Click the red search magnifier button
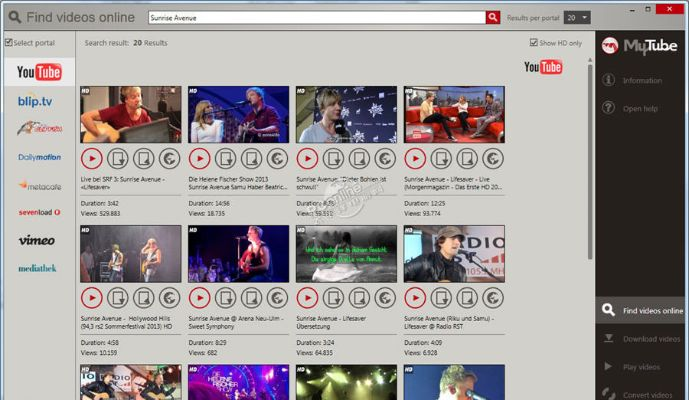Image resolution: width=689 pixels, height=400 pixels. pyautogui.click(x=493, y=17)
